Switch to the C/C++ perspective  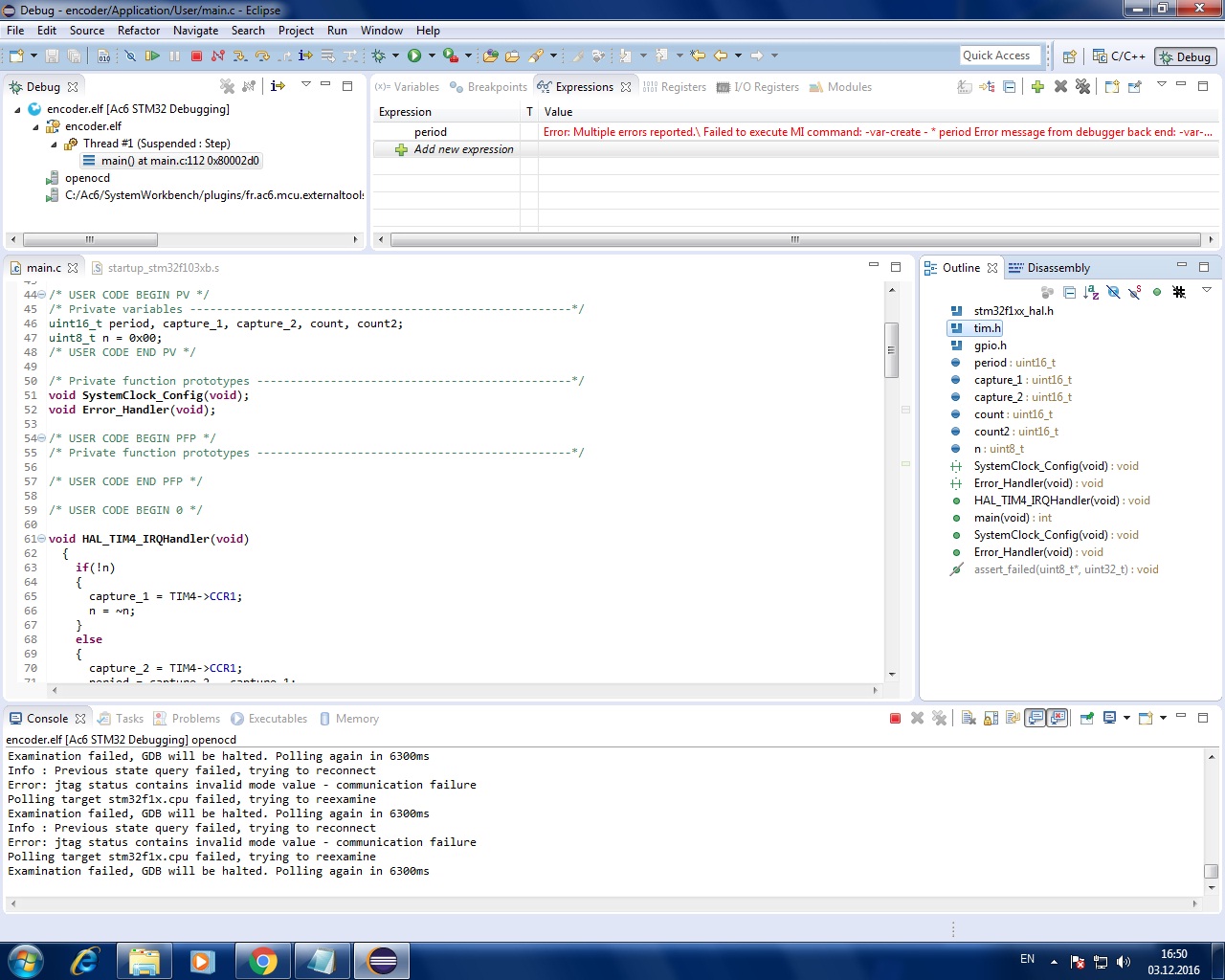pyautogui.click(x=1119, y=56)
